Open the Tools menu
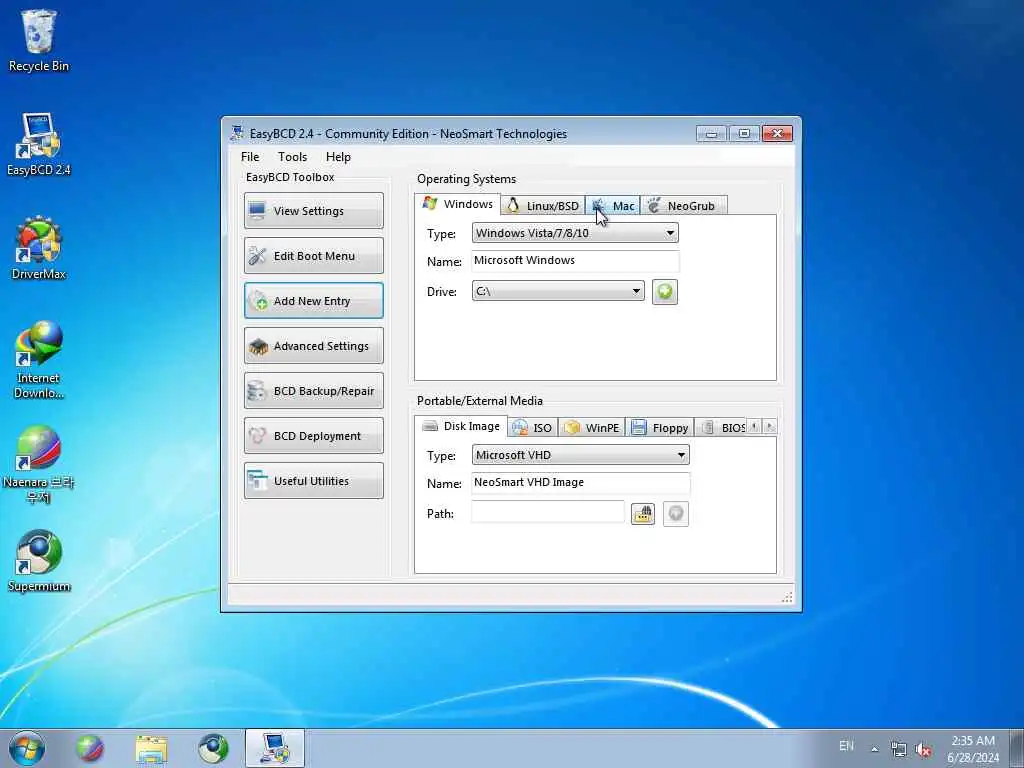 [292, 157]
